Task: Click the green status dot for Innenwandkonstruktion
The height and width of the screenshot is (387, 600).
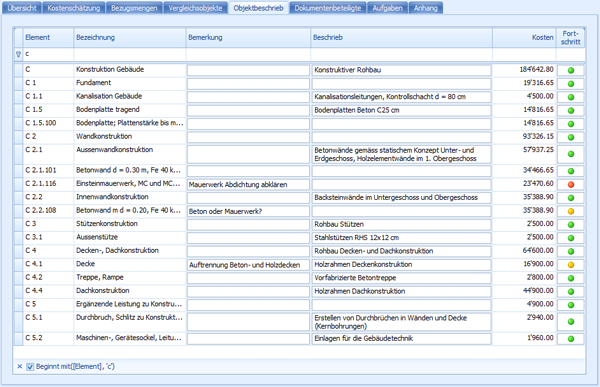Action: pyautogui.click(x=571, y=198)
